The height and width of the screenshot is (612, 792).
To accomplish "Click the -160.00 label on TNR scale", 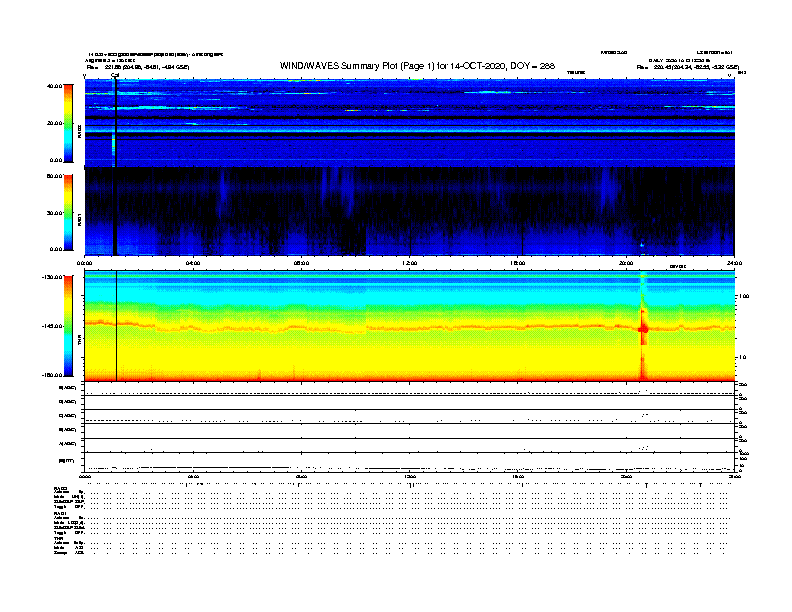I will pos(52,375).
